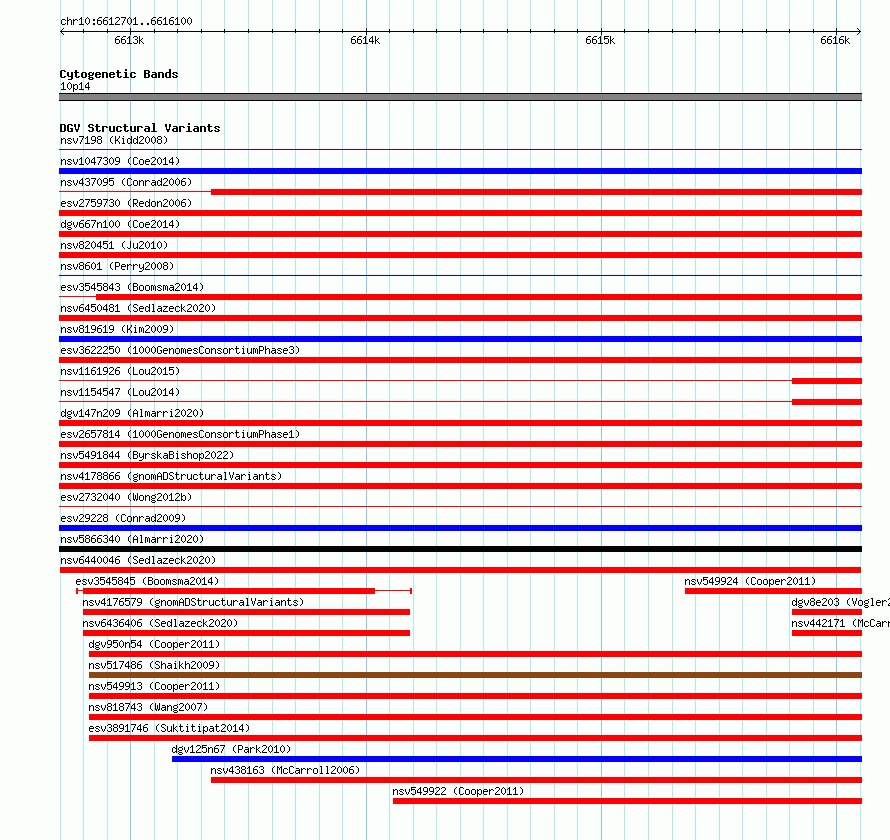Image resolution: width=890 pixels, height=840 pixels.
Task: Click the red bar under dgv8e203
Action: point(827,612)
